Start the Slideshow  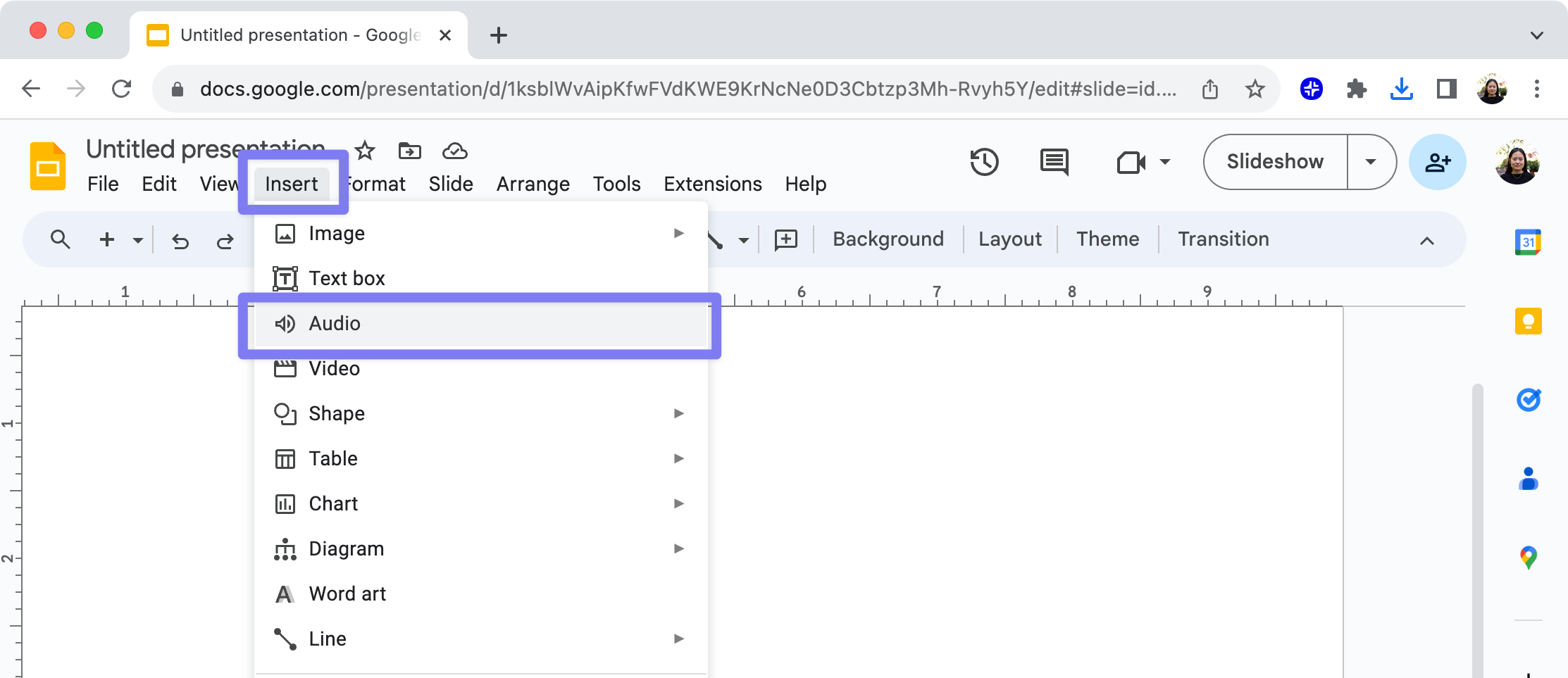click(1275, 162)
